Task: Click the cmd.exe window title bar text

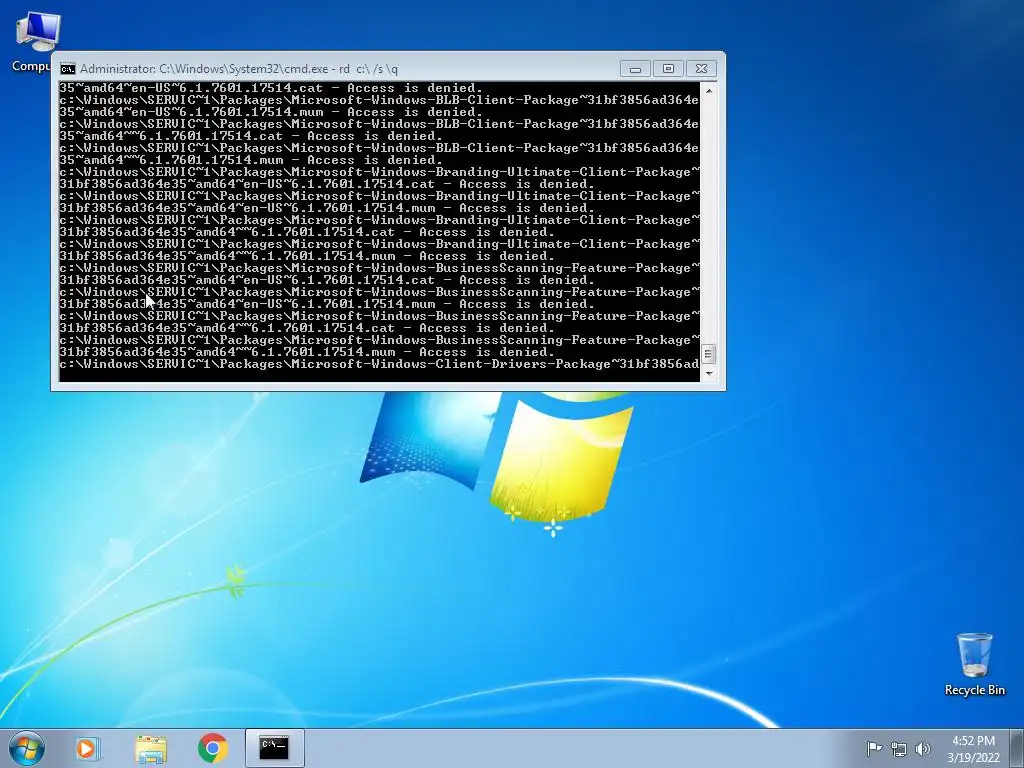Action: click(238, 69)
